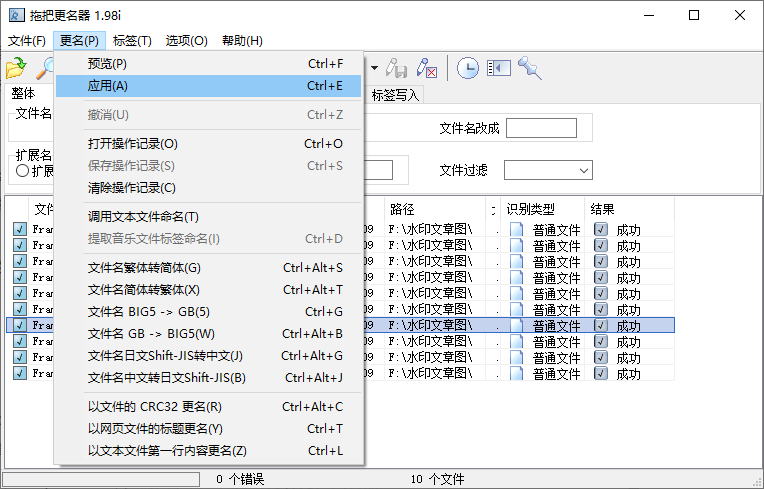The height and width of the screenshot is (489, 764).
Task: Select 清除操作记录(C) menu entry
Action: pos(209,188)
